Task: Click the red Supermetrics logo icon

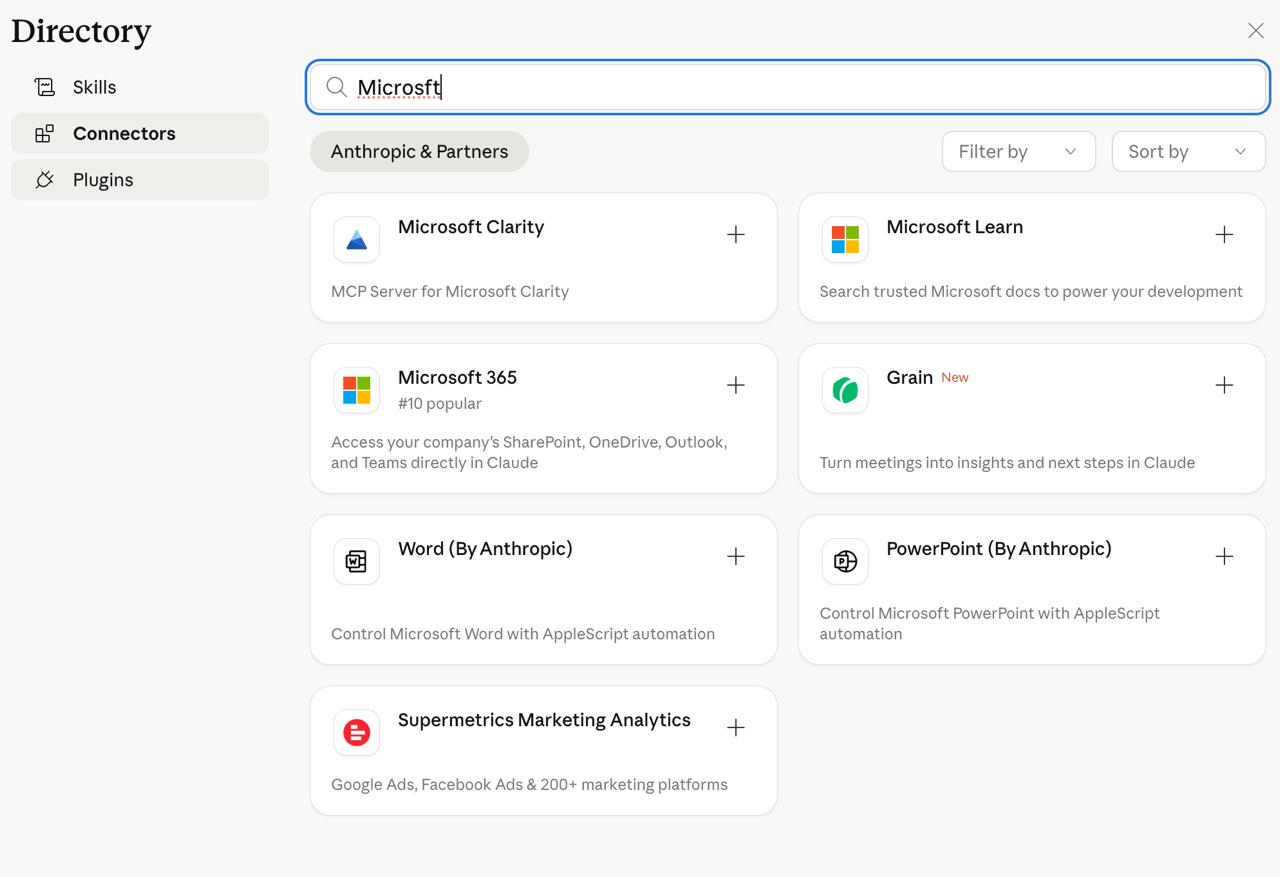Action: [x=356, y=732]
